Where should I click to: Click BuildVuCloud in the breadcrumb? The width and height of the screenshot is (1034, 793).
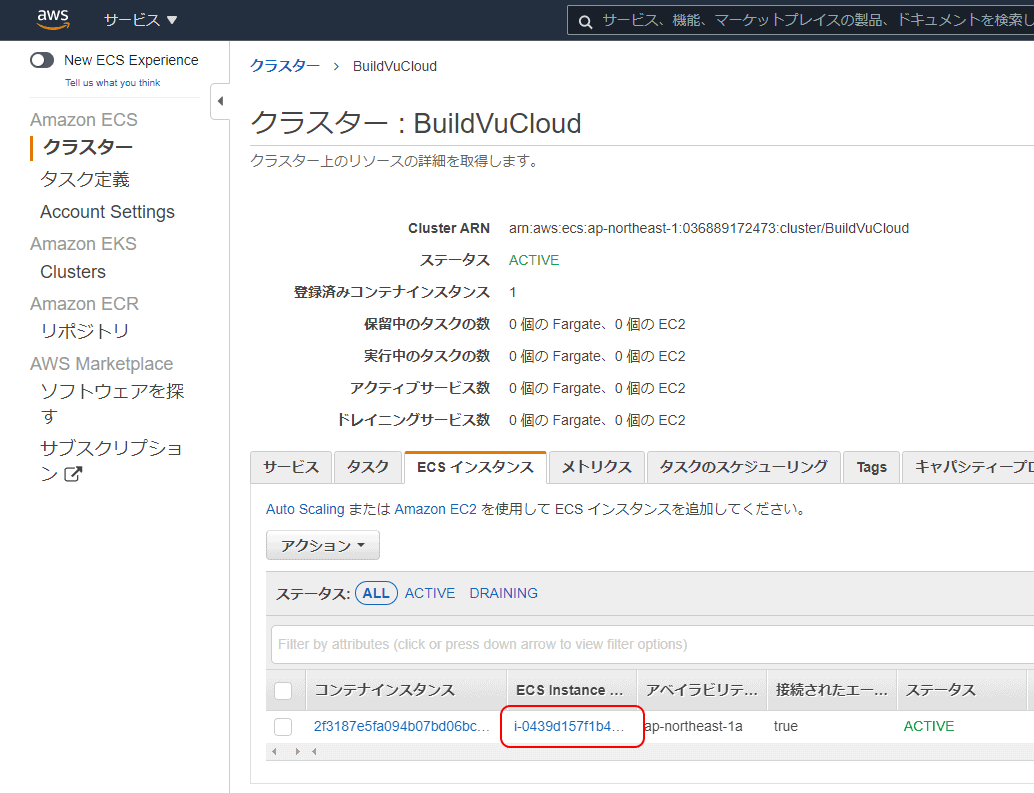click(x=394, y=66)
